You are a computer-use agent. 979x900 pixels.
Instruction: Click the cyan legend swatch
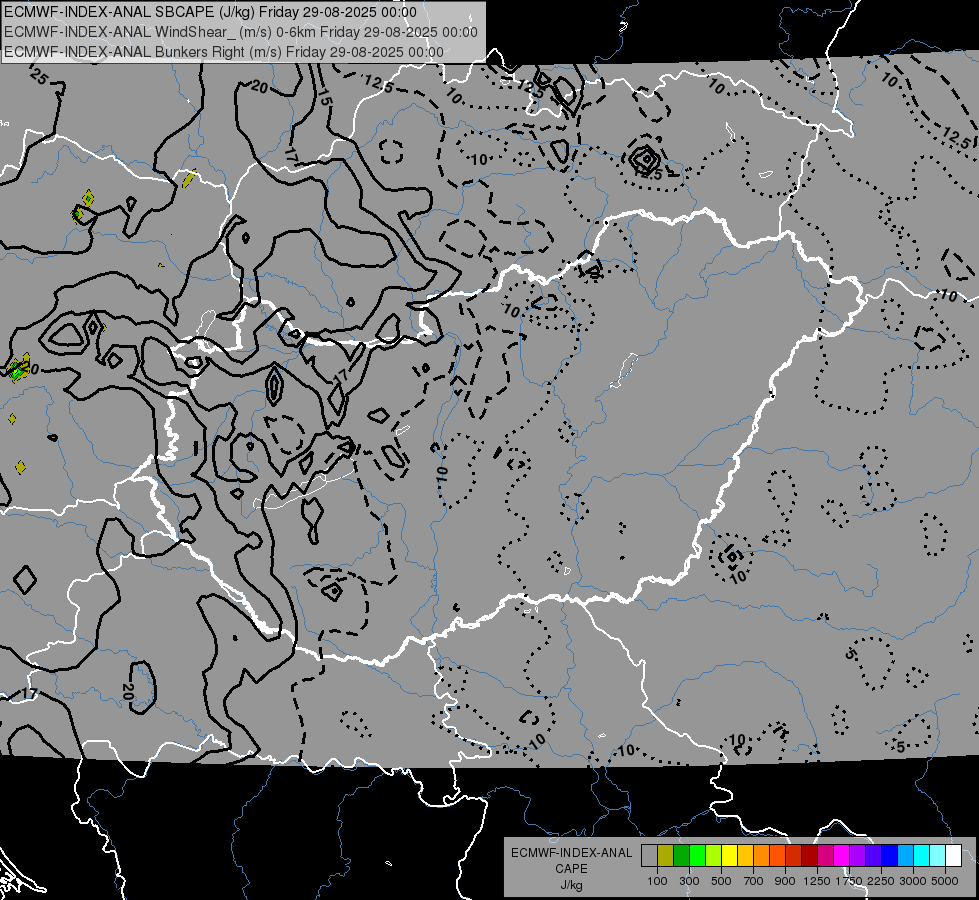click(921, 855)
